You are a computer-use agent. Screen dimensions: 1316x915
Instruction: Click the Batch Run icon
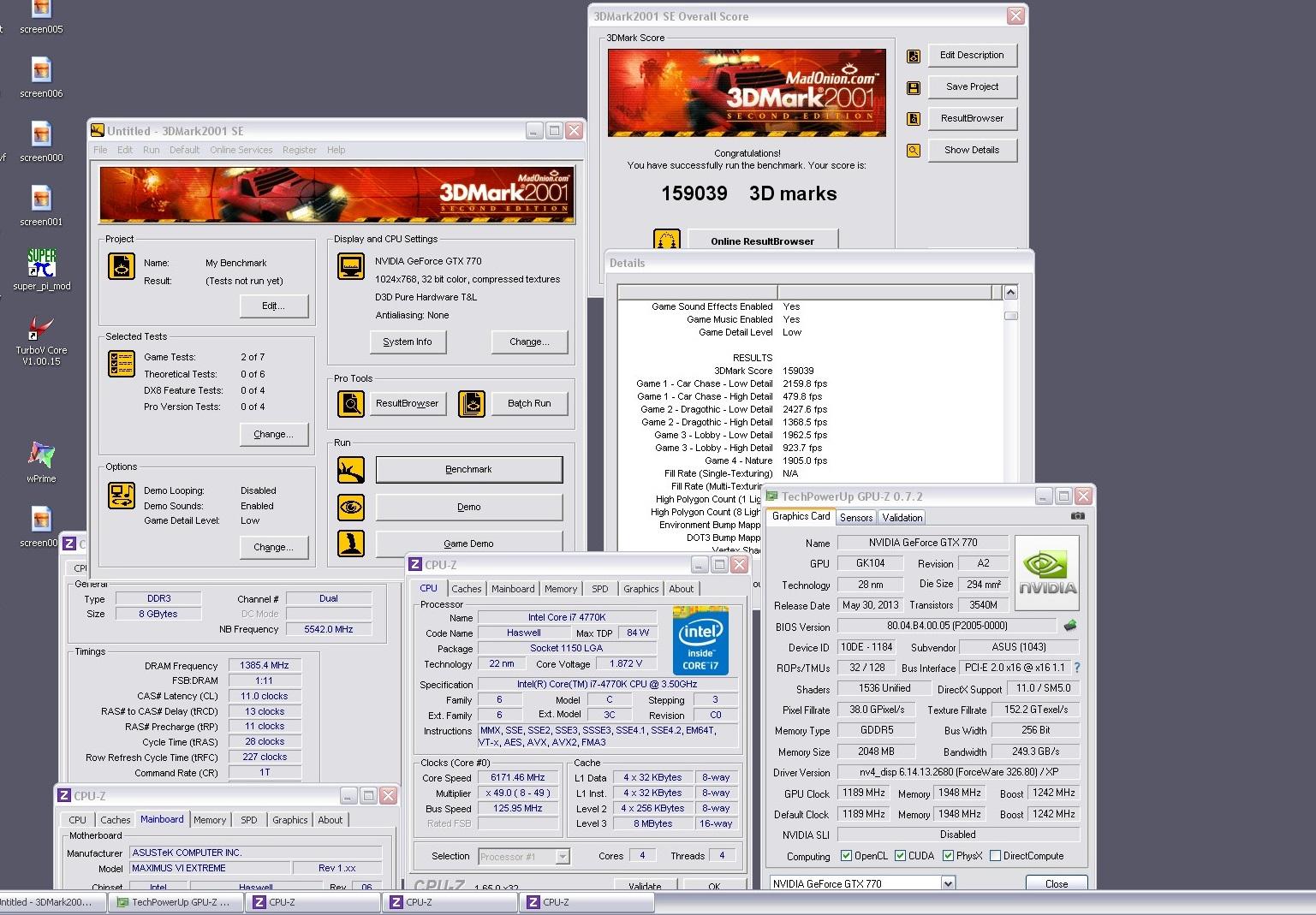point(471,403)
